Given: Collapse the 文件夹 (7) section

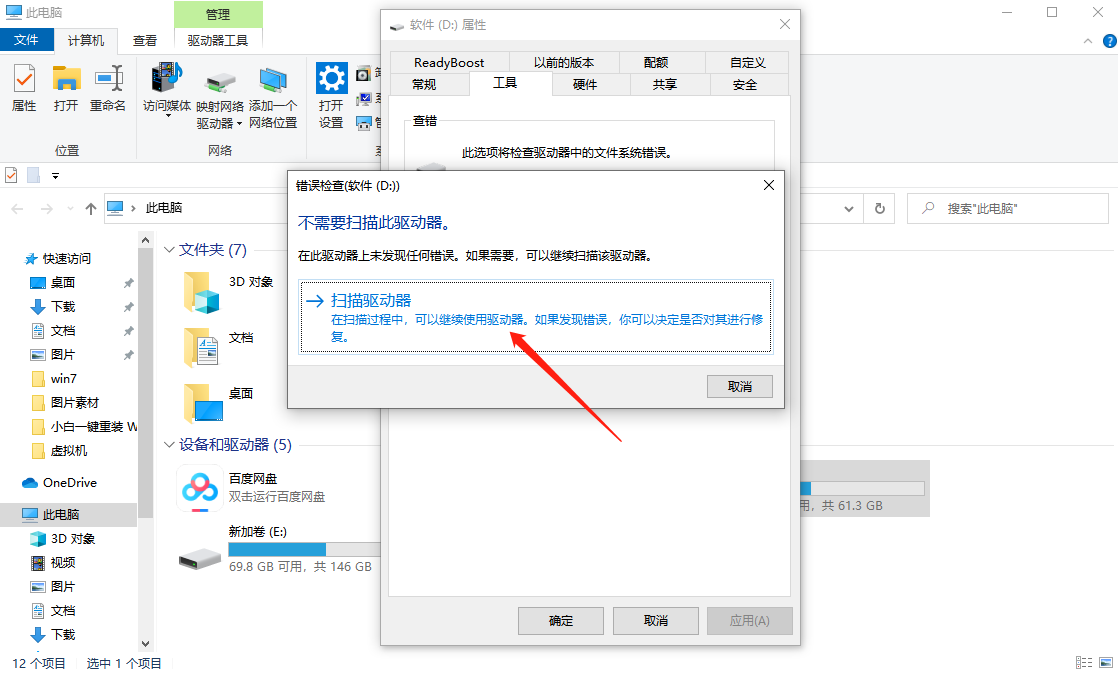Looking at the screenshot, I should tap(168, 250).
